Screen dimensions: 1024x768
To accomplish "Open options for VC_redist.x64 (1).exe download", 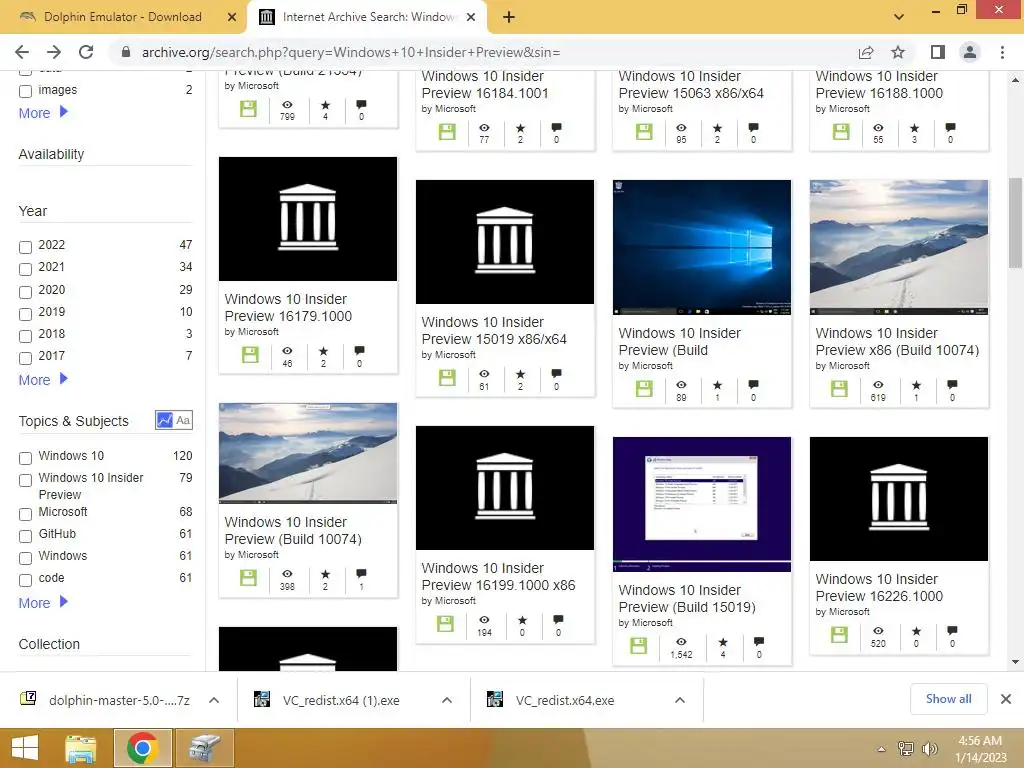I will 447,700.
